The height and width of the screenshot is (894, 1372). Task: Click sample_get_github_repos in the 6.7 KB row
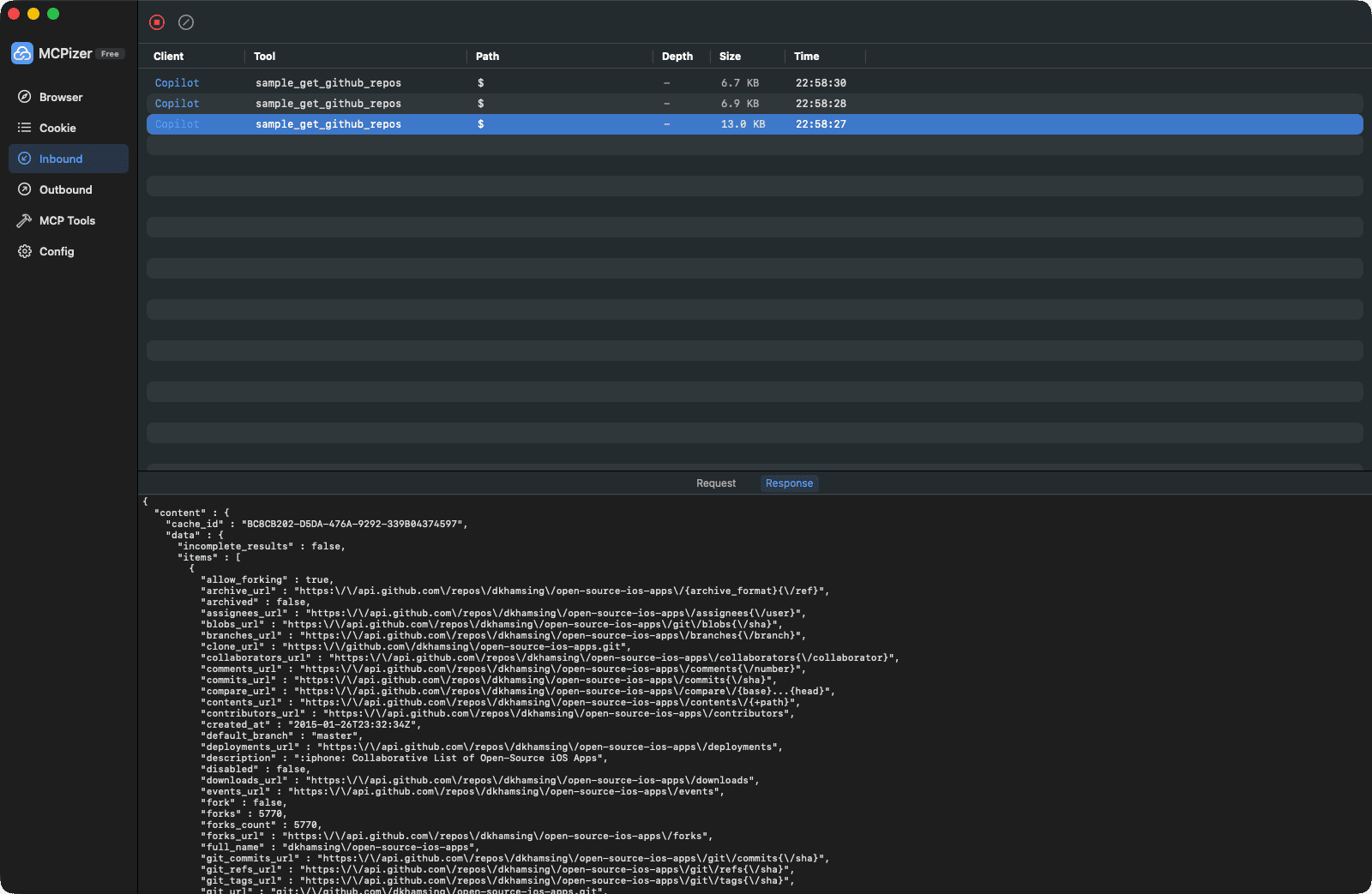[328, 83]
